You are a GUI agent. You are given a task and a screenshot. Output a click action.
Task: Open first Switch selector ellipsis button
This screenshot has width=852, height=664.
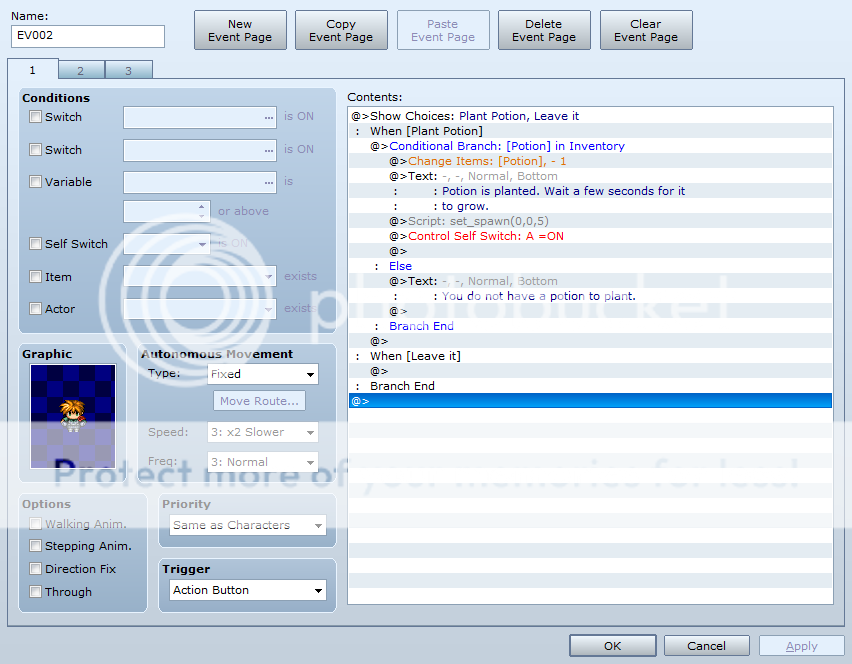pyautogui.click(x=268, y=117)
